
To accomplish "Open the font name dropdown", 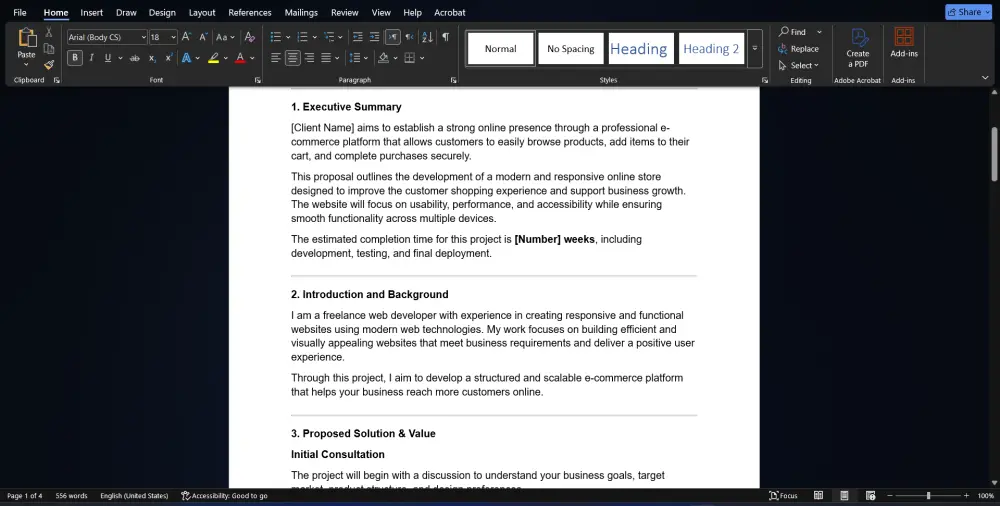I will coord(143,38).
